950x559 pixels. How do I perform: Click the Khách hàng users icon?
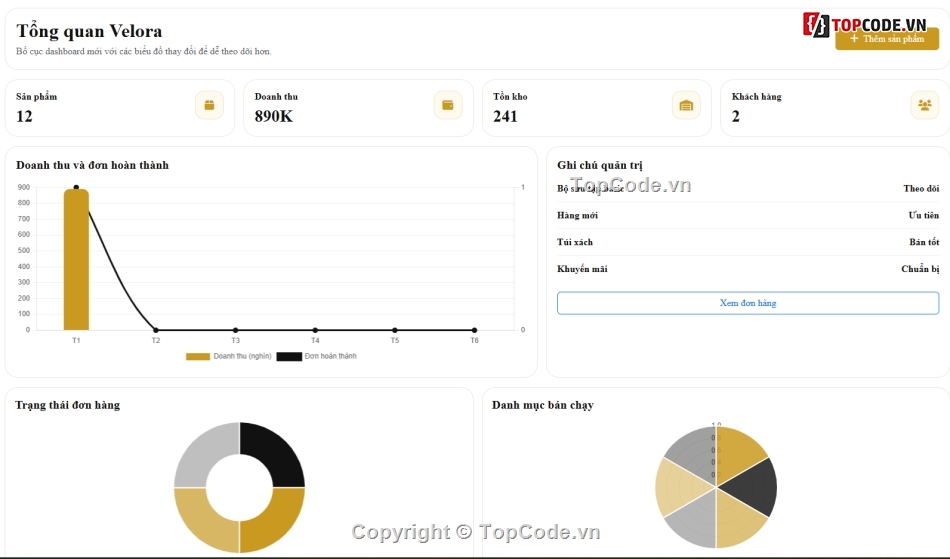(x=925, y=105)
